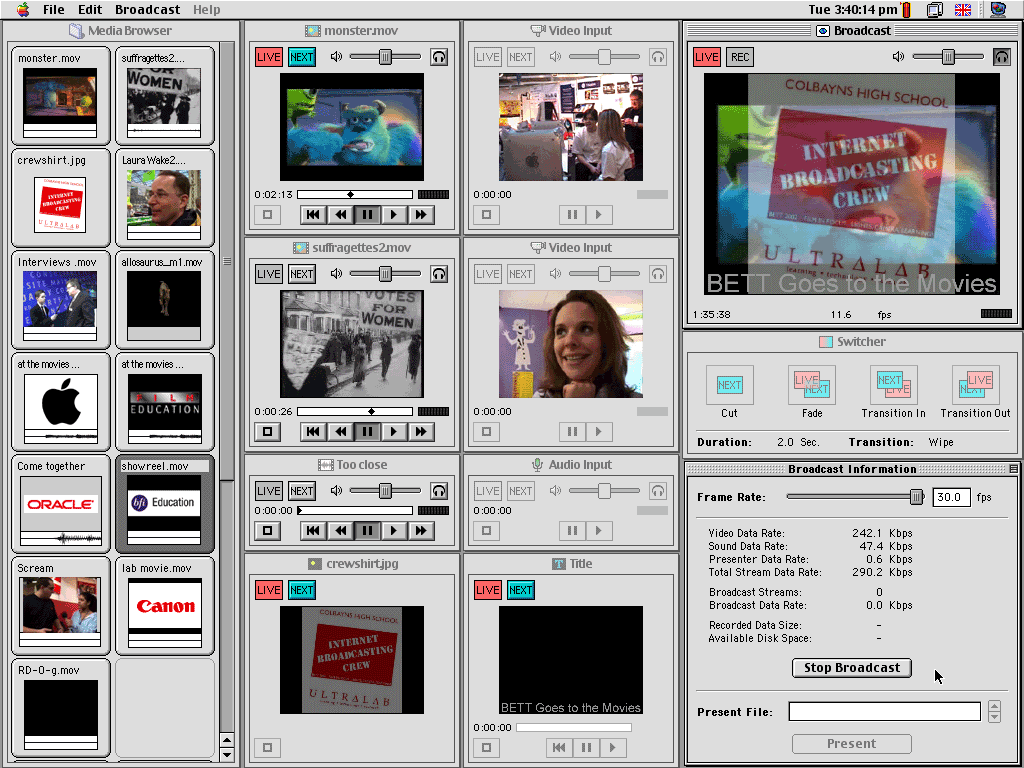Click the menu bar clock
The image size is (1024, 768).
[x=853, y=9]
